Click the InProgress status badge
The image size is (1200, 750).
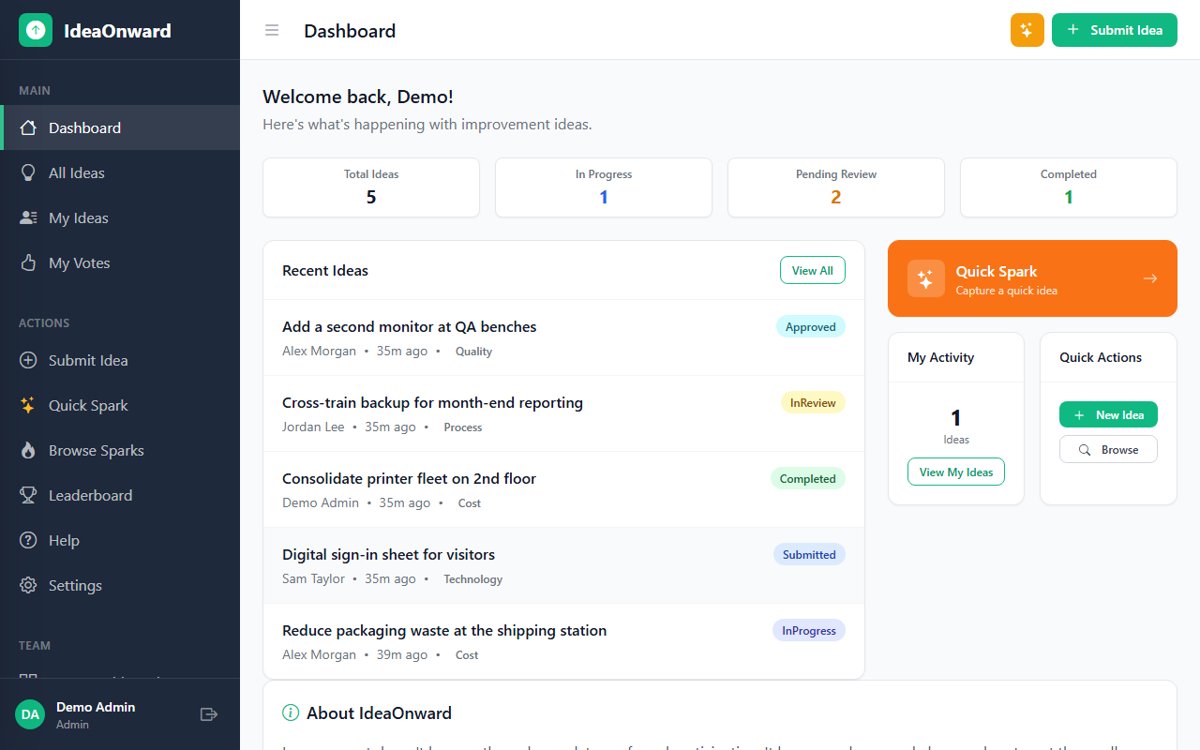[809, 631]
